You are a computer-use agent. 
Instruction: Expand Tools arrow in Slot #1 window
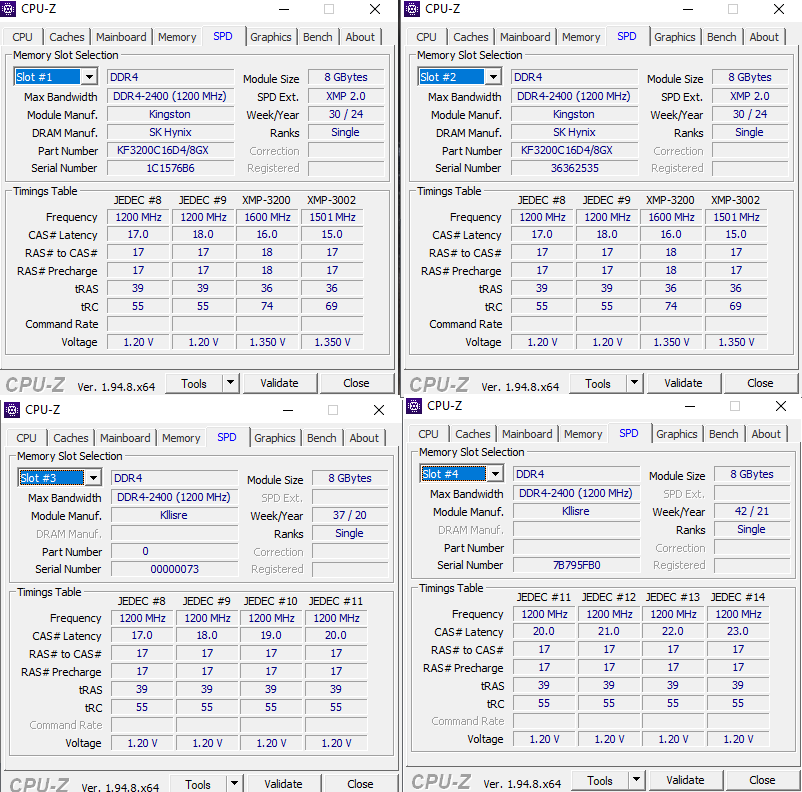coord(231,383)
